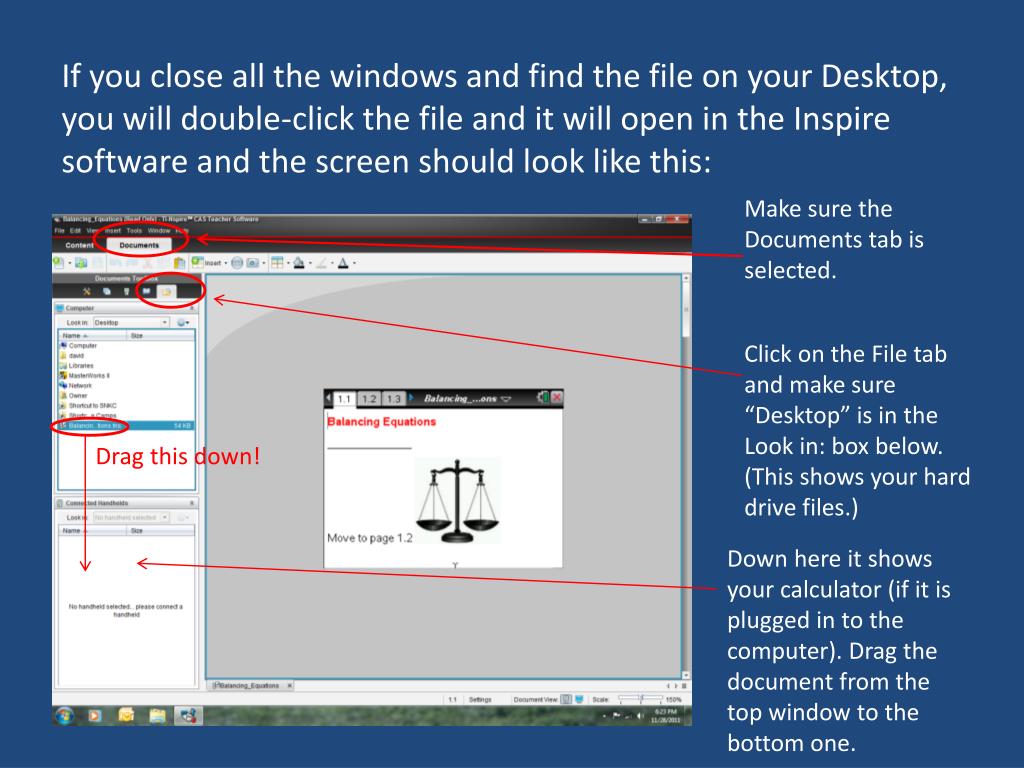
Task: Sort Computer file list by Size column
Action: [x=161, y=335]
